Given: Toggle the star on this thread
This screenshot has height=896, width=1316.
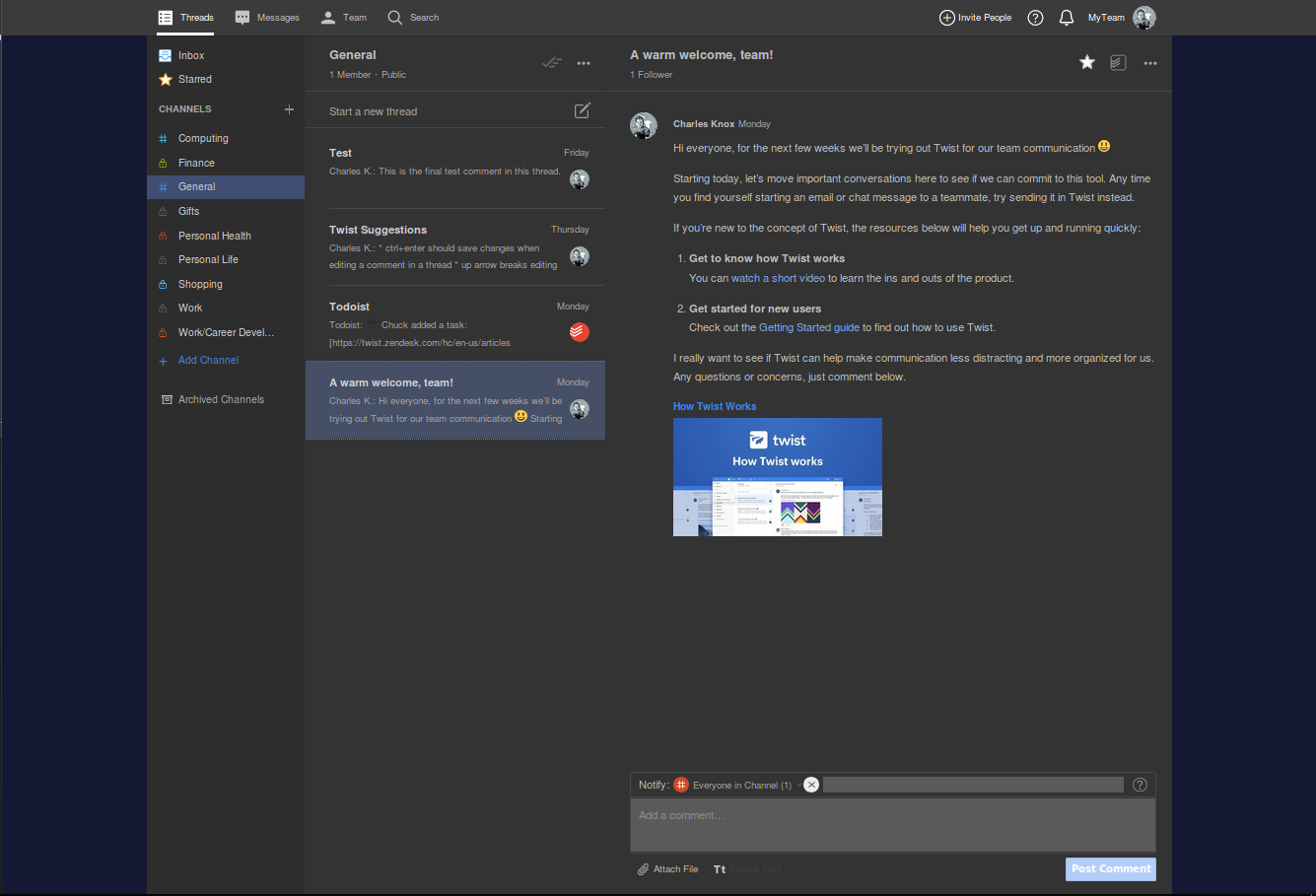Looking at the screenshot, I should point(1087,63).
